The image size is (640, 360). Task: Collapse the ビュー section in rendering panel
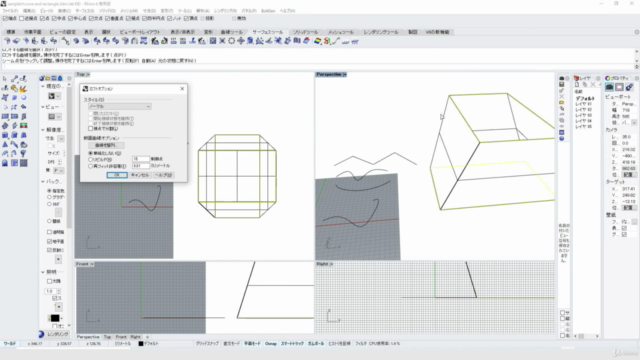click(43, 107)
